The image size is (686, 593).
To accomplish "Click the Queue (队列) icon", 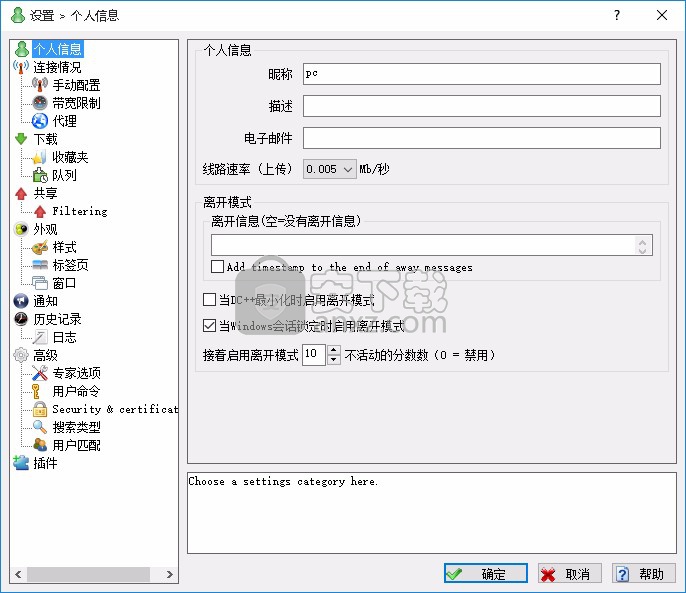I will click(x=40, y=175).
